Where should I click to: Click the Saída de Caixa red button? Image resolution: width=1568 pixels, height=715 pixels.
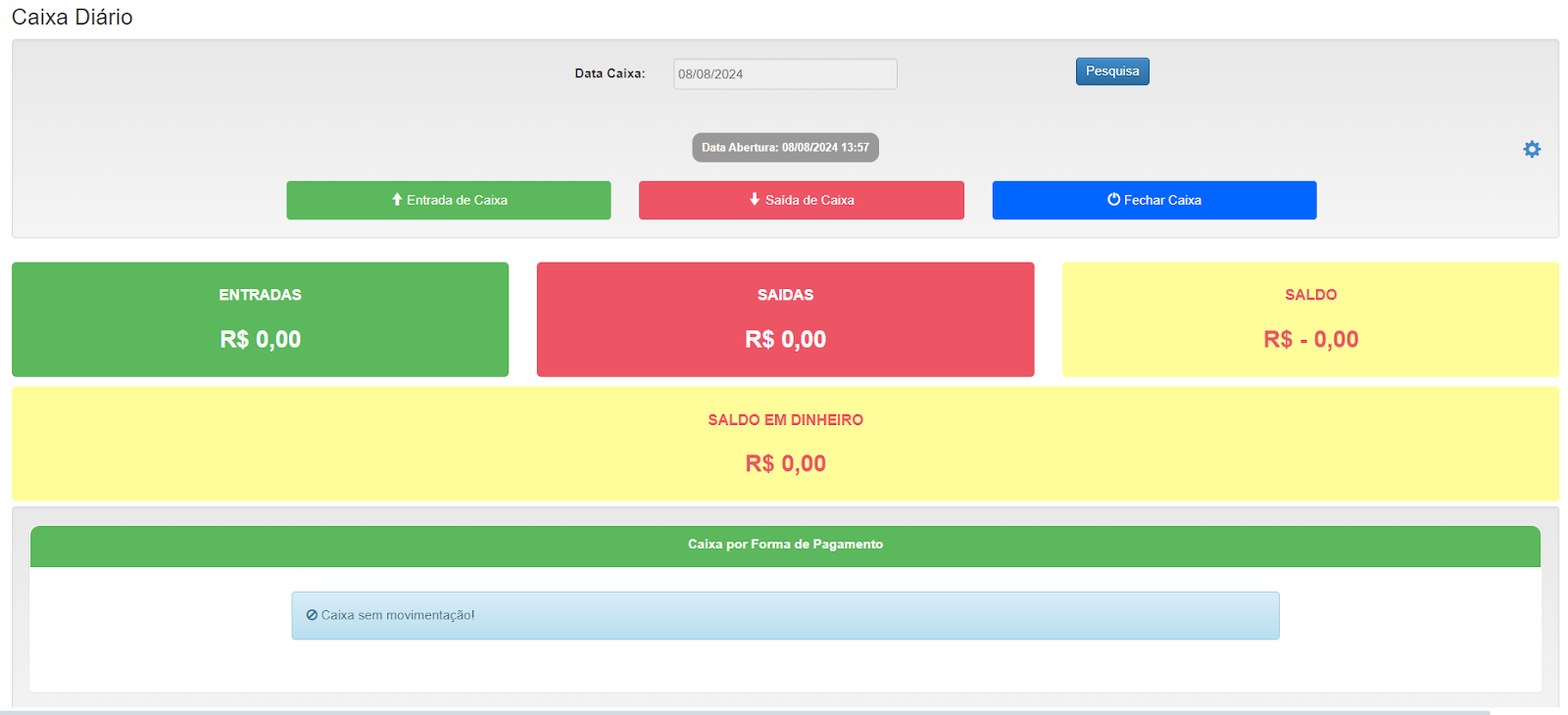pos(802,200)
